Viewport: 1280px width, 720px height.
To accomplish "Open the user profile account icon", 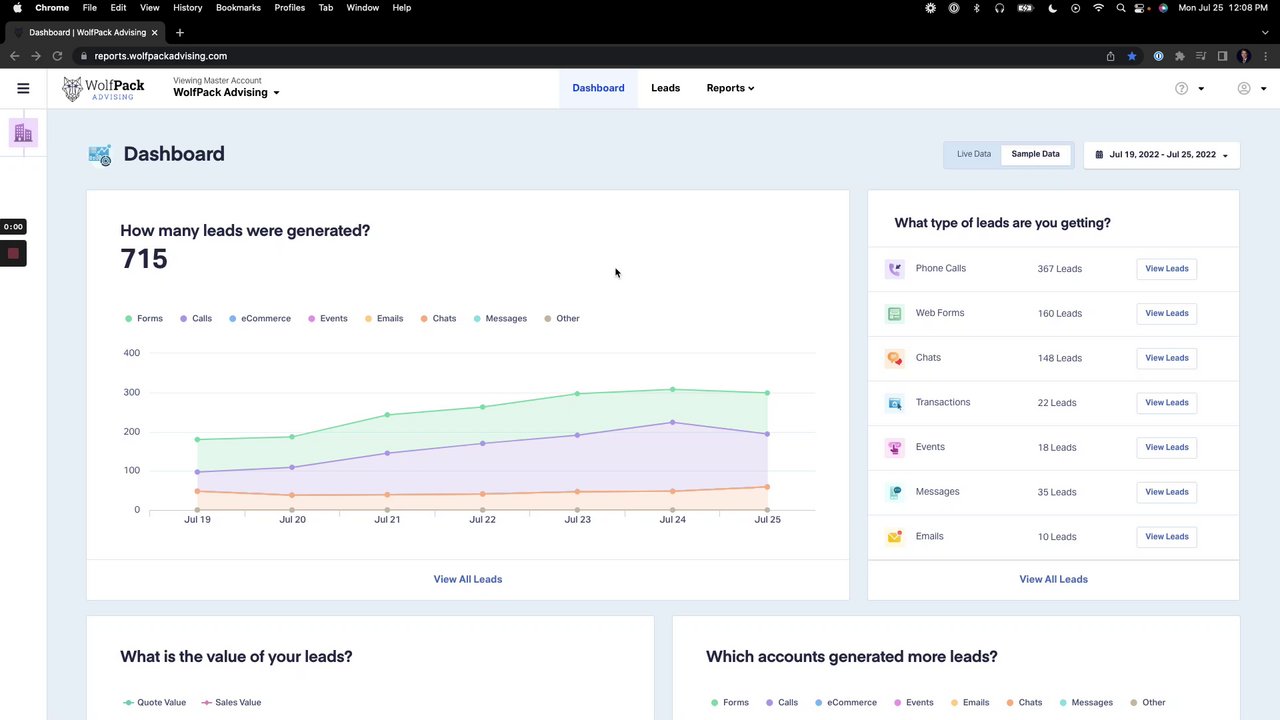I will click(1244, 88).
